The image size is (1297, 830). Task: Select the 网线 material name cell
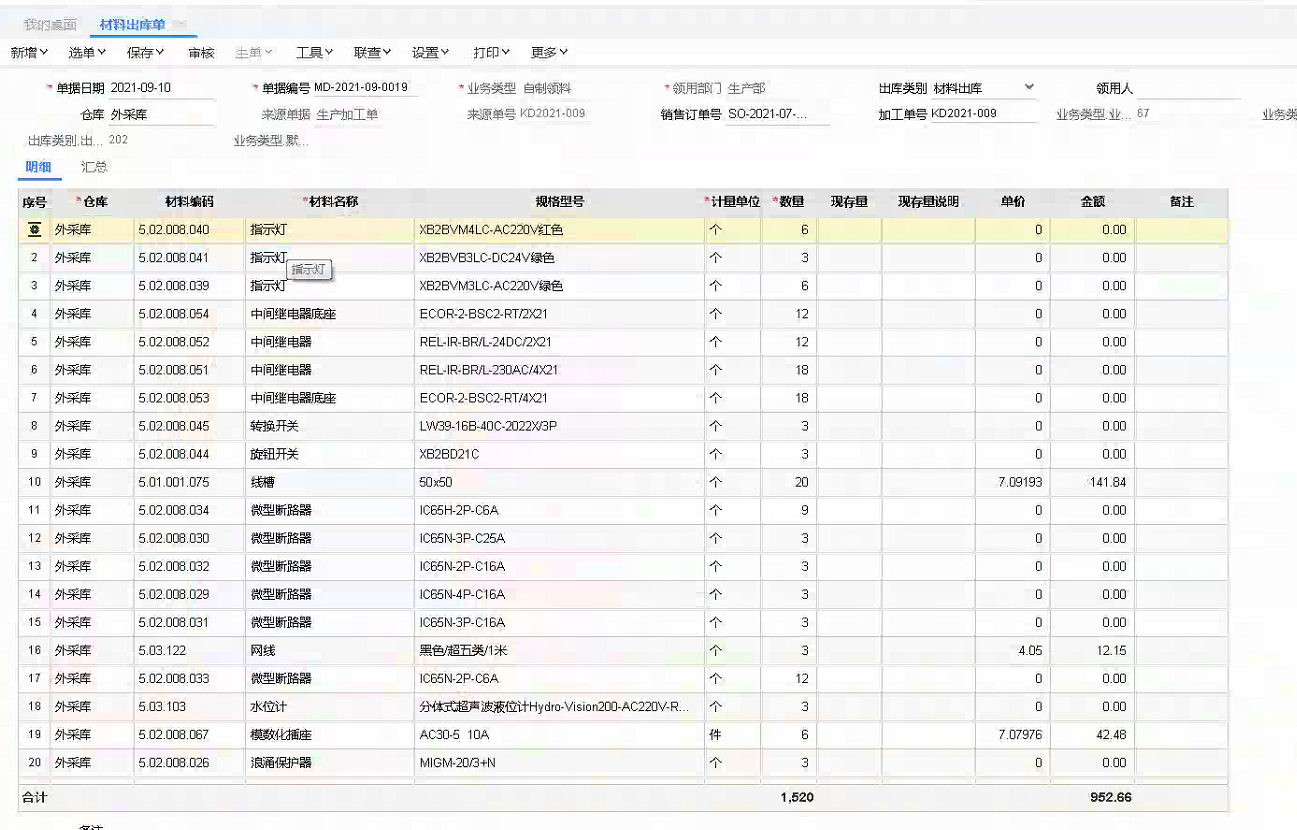click(x=330, y=650)
